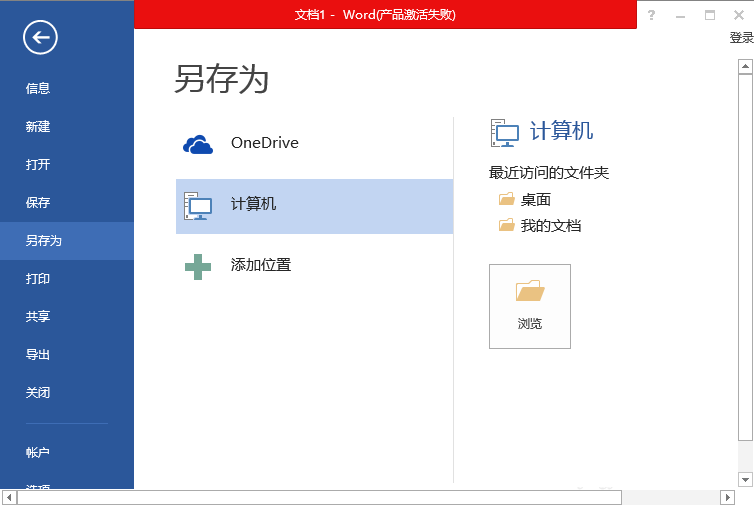Choose 关闭 in the sidebar
This screenshot has height=506, width=754.
tap(38, 392)
